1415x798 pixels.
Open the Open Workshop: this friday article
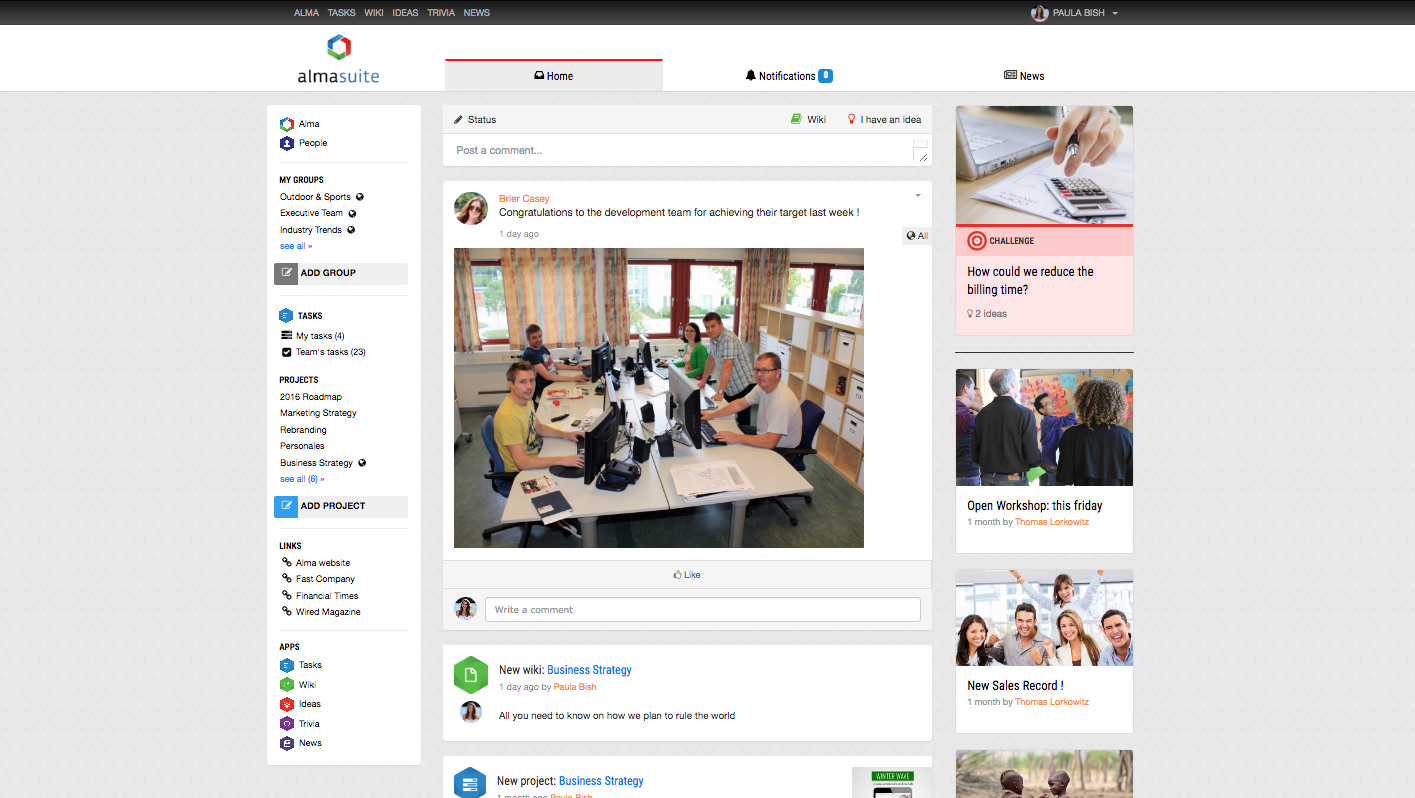1035,506
